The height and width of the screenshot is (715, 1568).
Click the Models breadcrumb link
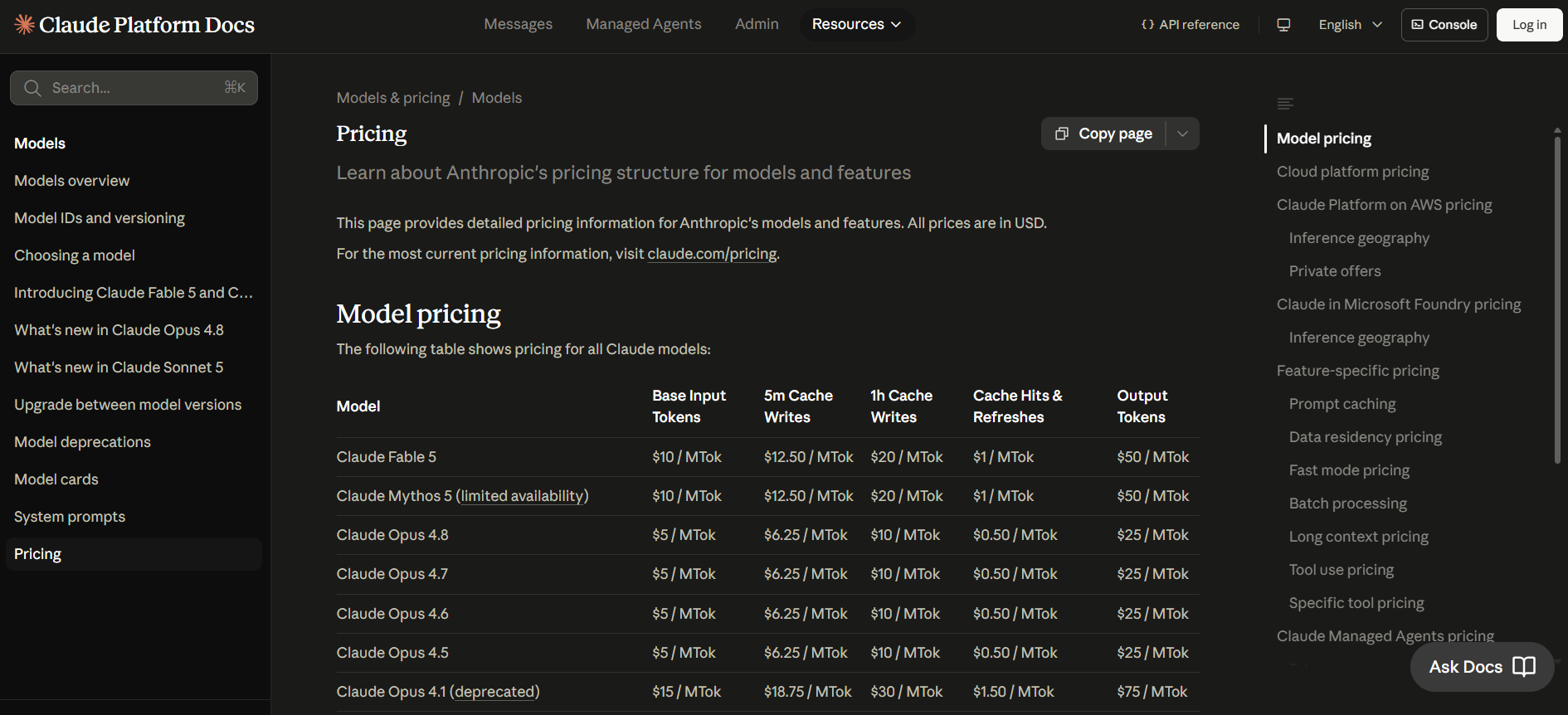[497, 98]
